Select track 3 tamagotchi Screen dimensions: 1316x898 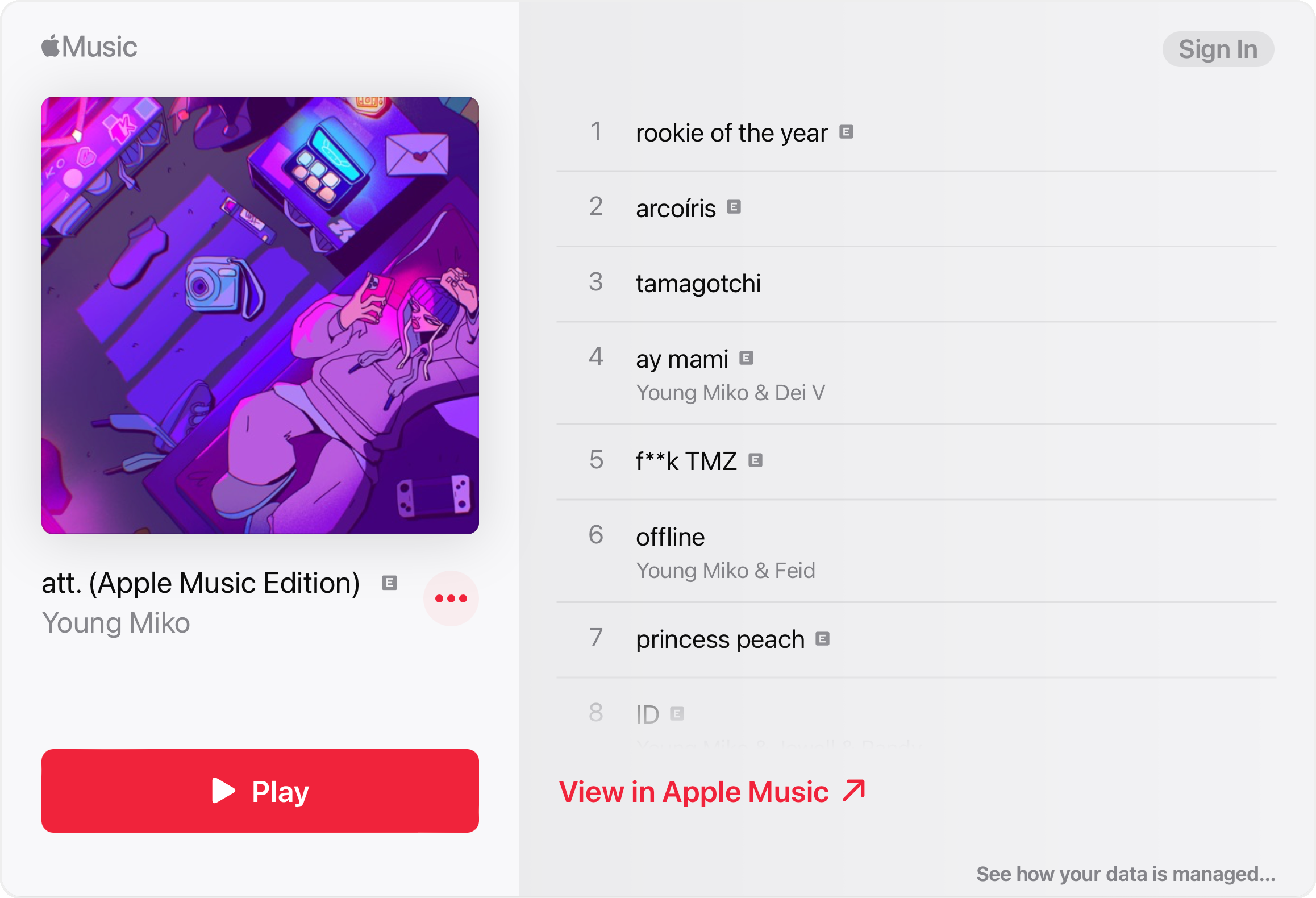(701, 283)
